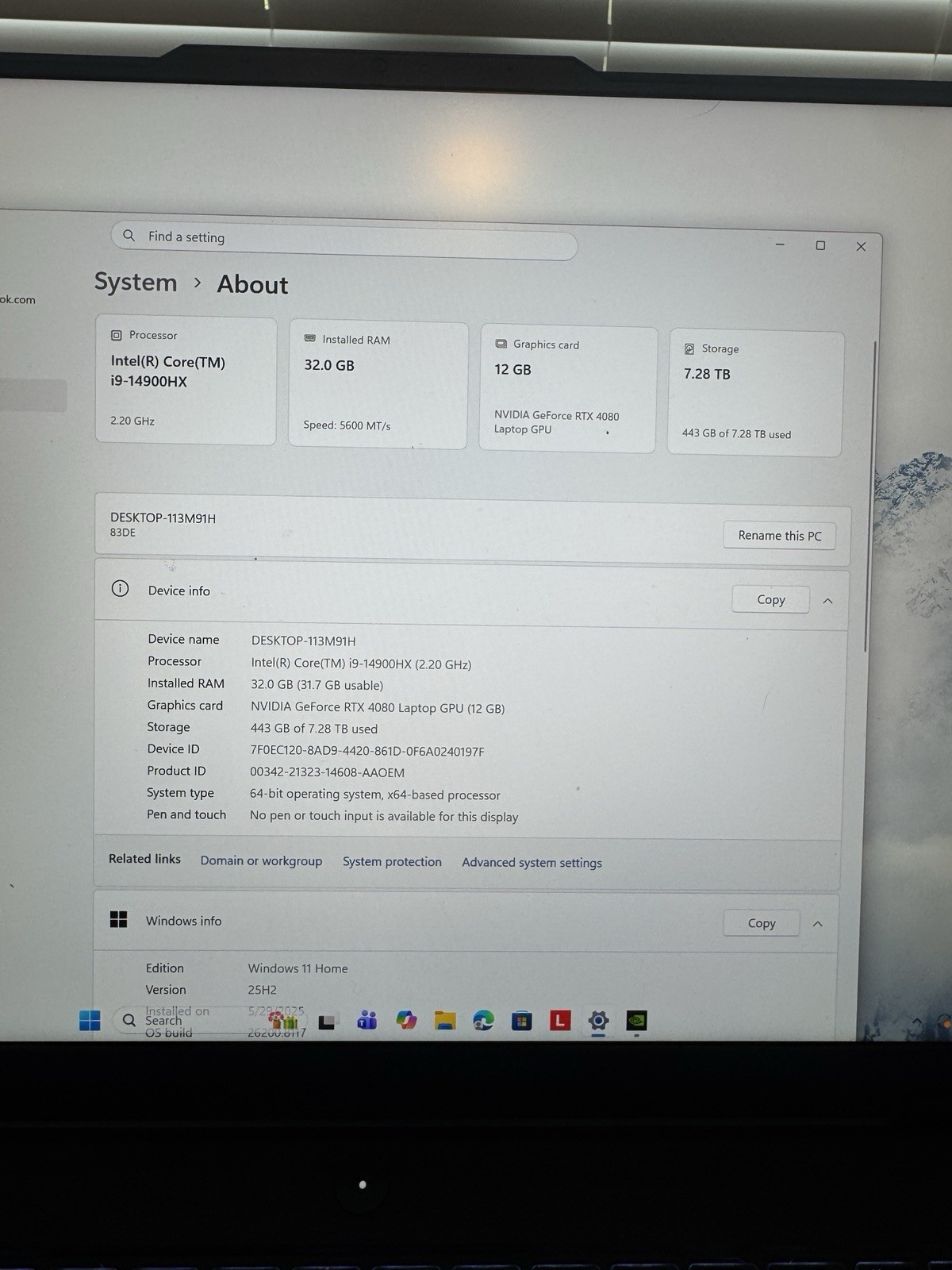The image size is (952, 1270).
Task: Click the Product ID value 00342-21323-14608-AAOEM
Action: pos(327,772)
